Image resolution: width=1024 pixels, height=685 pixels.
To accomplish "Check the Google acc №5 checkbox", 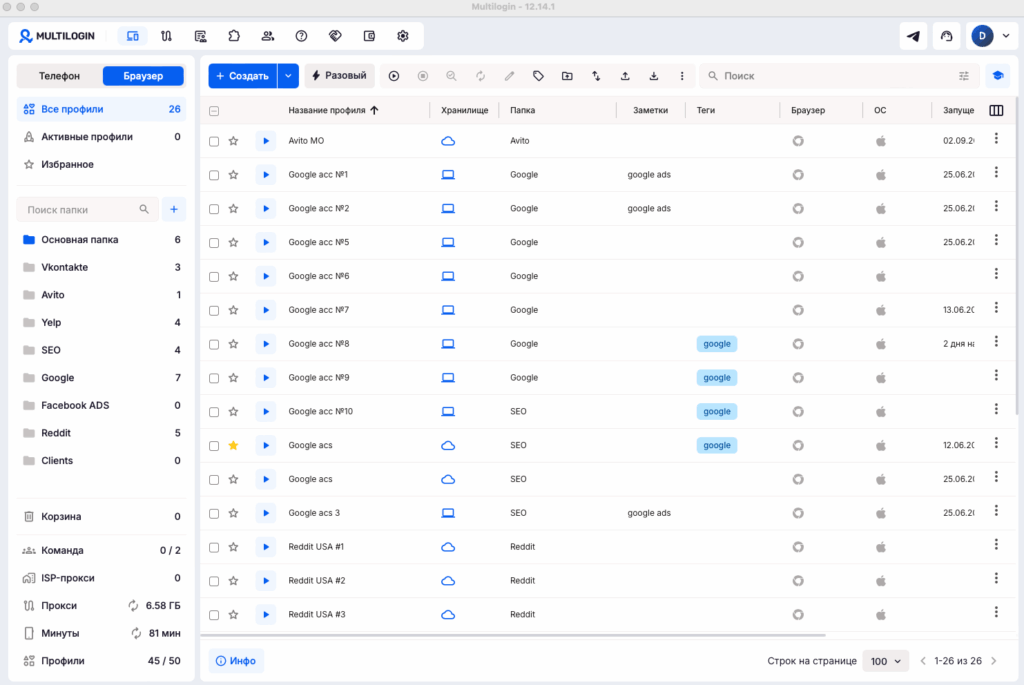I will [214, 243].
